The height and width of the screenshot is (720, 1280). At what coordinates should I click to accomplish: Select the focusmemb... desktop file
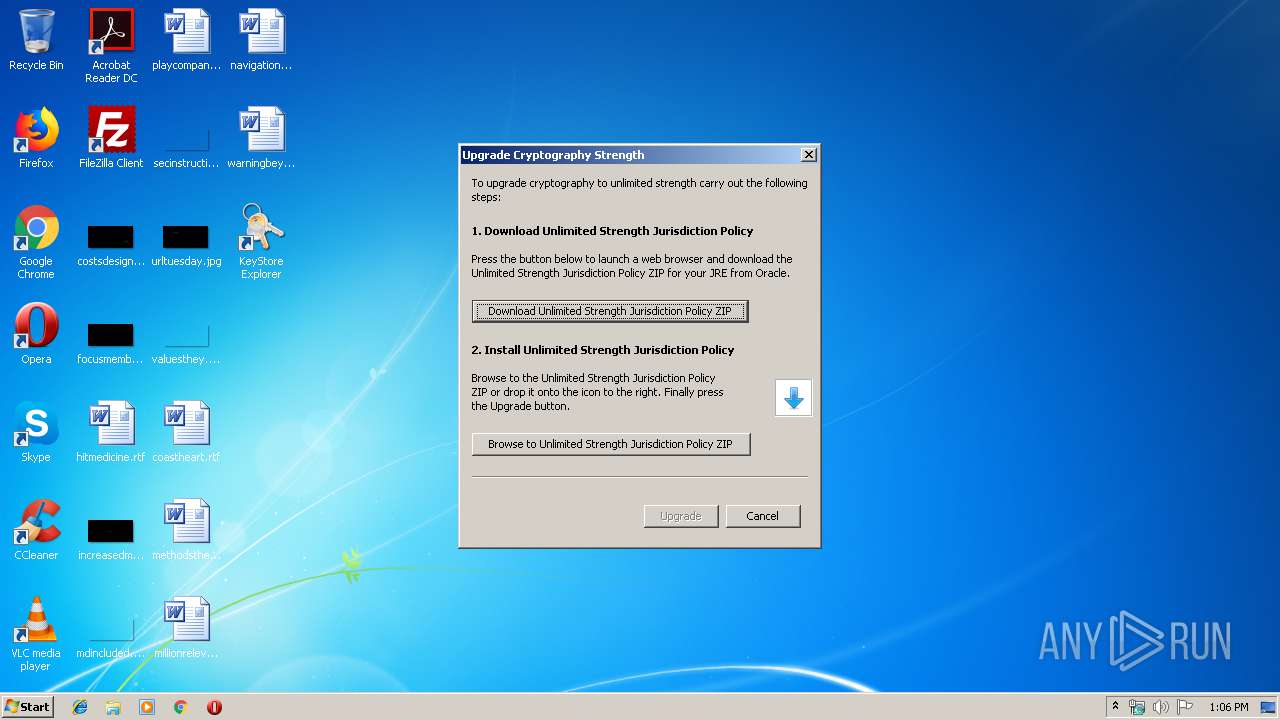point(111,341)
